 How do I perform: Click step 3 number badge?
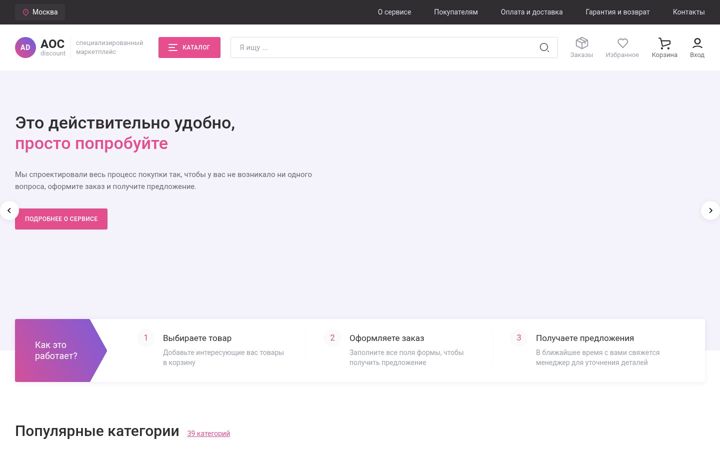[518, 338]
